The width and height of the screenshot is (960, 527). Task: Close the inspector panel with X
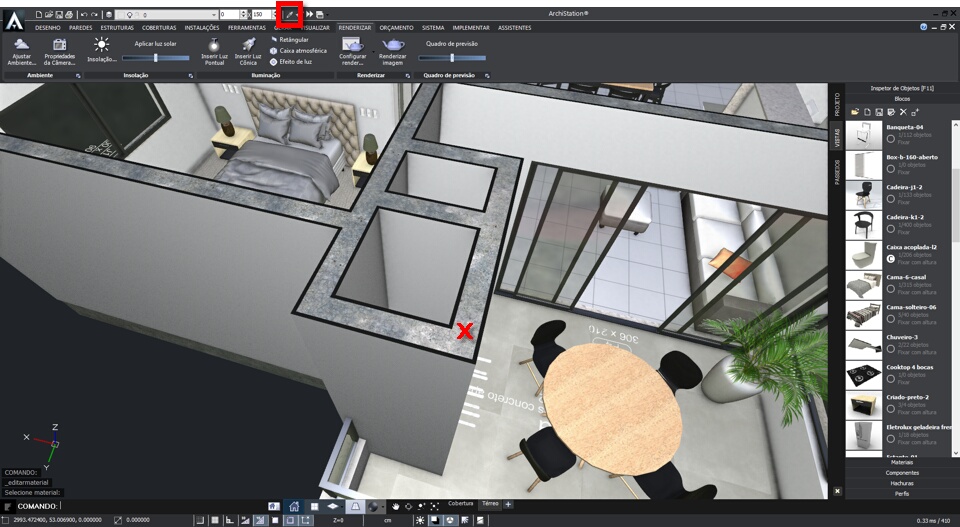[838, 491]
